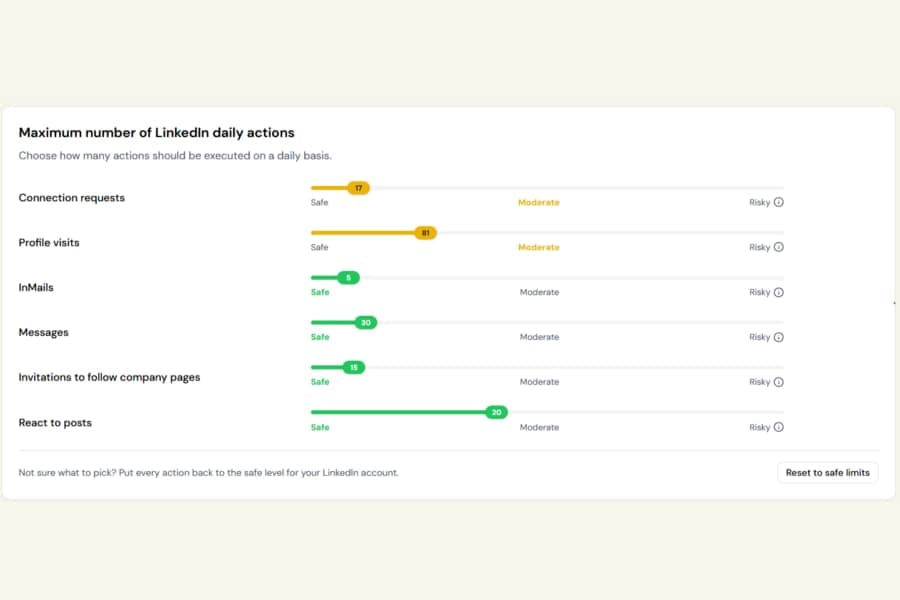Click the info icon beside Connection requests Risky
This screenshot has width=900, height=600.
(x=778, y=202)
